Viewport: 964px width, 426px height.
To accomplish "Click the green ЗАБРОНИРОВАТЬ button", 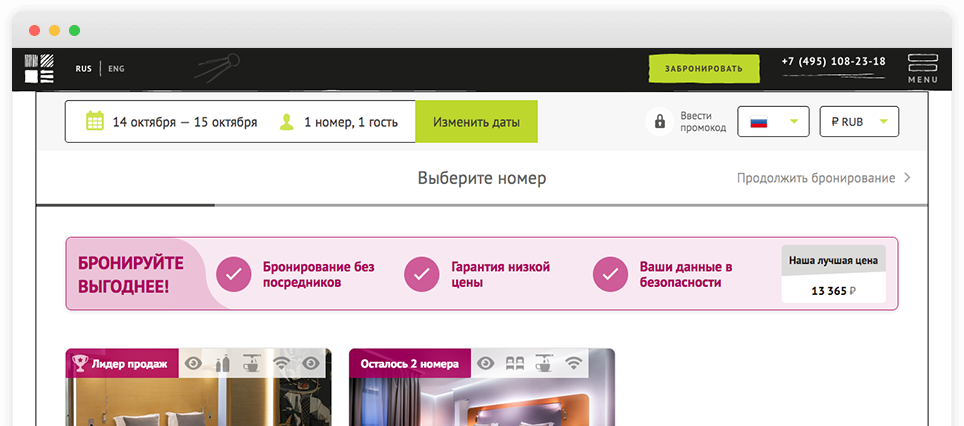I will (704, 68).
